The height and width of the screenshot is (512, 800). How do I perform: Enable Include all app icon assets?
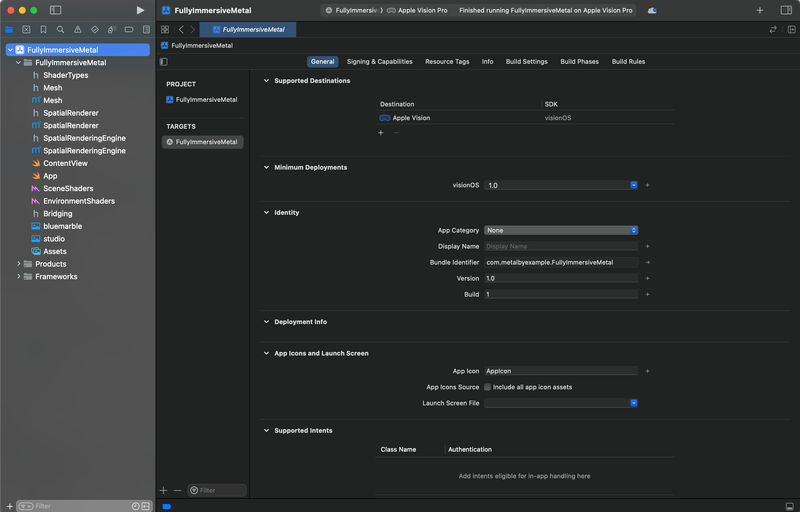pyautogui.click(x=487, y=387)
